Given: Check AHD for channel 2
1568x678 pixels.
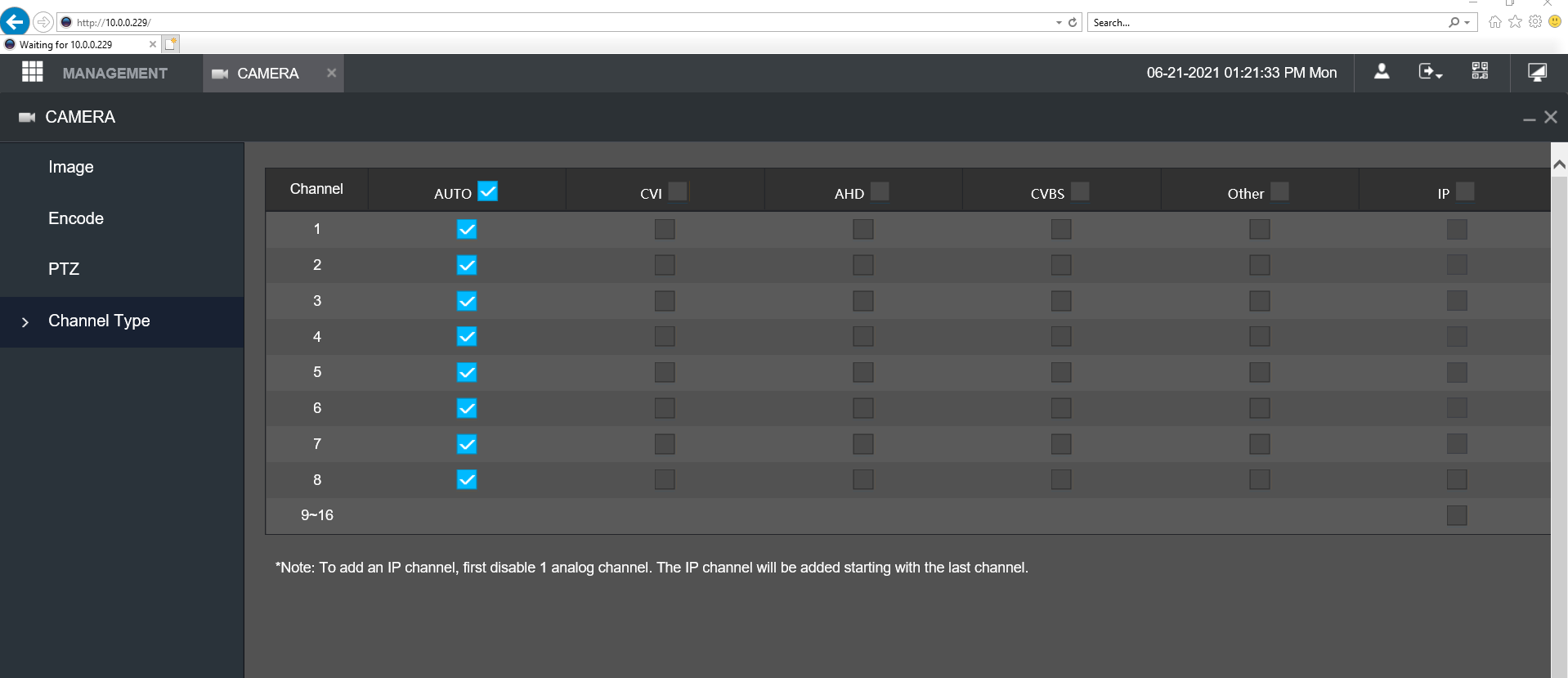Looking at the screenshot, I should pos(863,265).
